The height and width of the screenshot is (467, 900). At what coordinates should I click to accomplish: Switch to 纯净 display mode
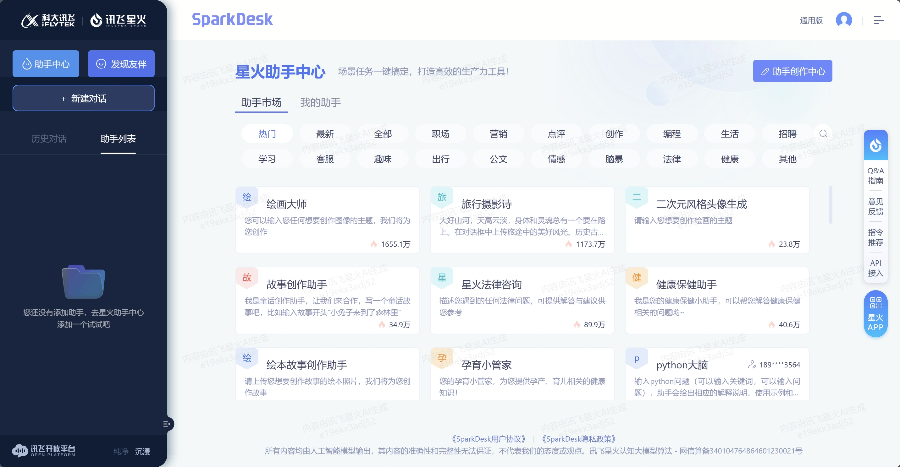(121, 452)
